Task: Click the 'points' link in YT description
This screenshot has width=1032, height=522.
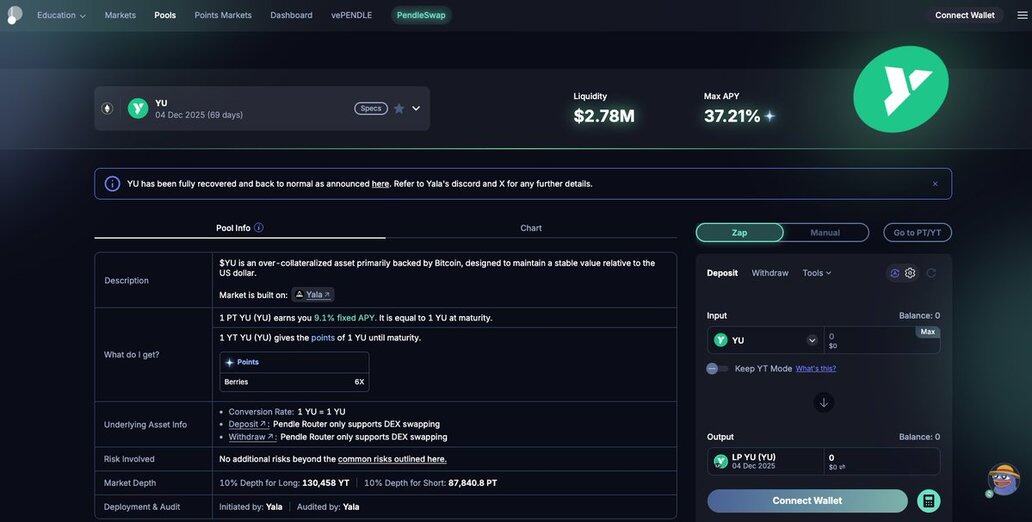Action: click(322, 338)
